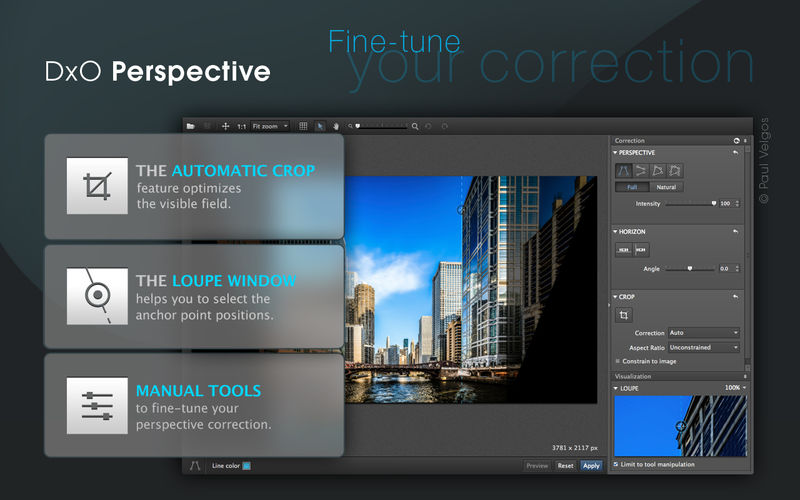800x500 pixels.
Task: Collapse the HORIZON section
Action: (615, 232)
